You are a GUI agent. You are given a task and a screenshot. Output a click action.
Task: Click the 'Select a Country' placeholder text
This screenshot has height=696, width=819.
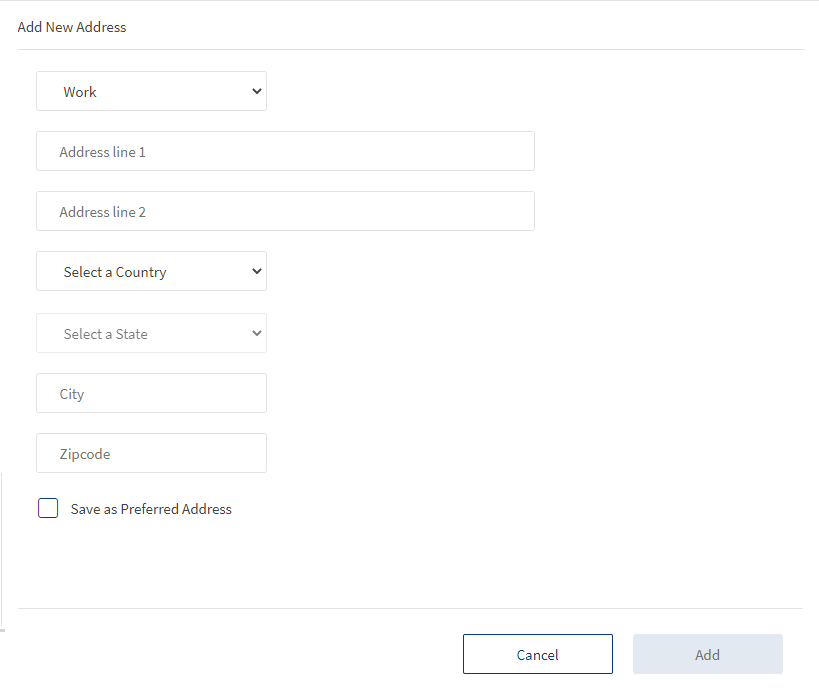click(x=114, y=272)
